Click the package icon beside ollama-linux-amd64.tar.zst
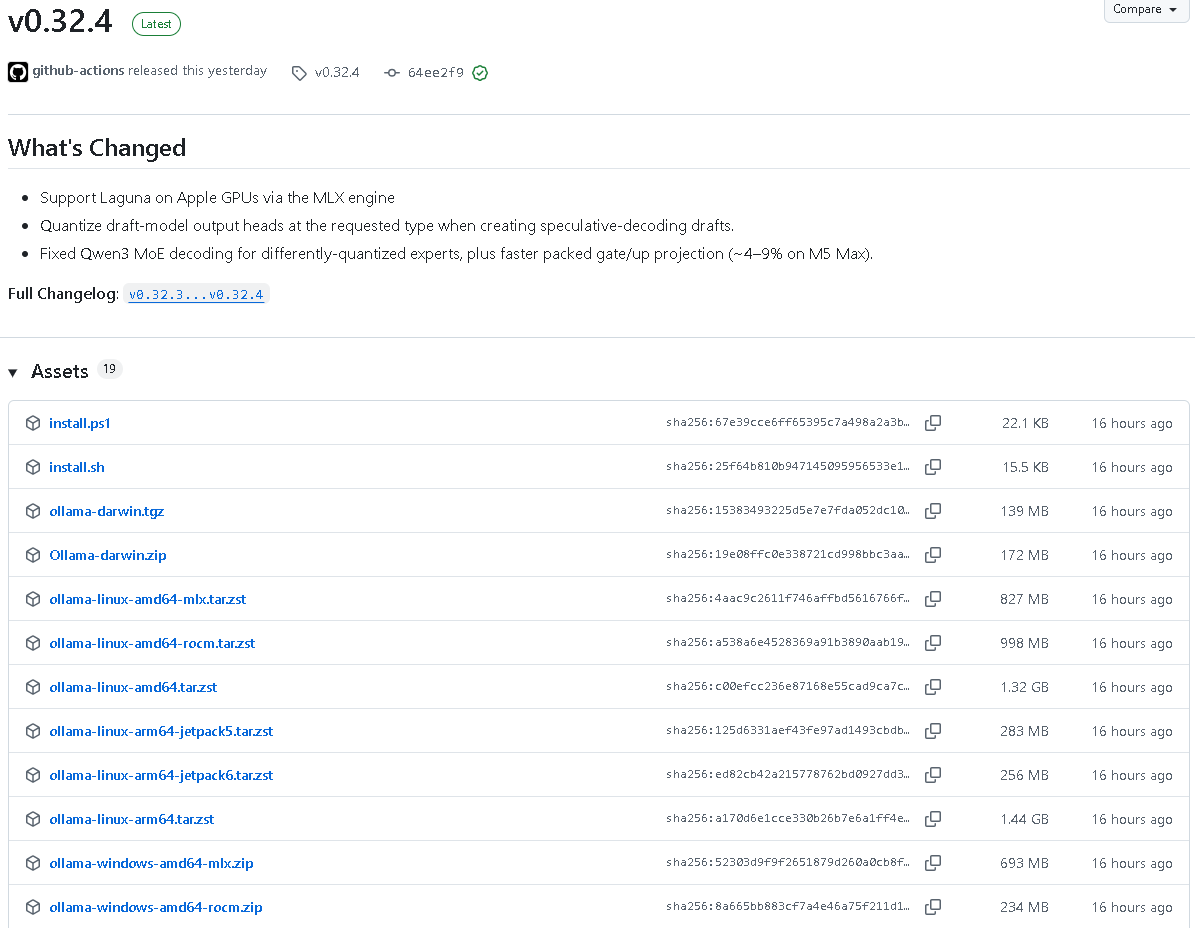The width and height of the screenshot is (1195, 928). click(33, 687)
